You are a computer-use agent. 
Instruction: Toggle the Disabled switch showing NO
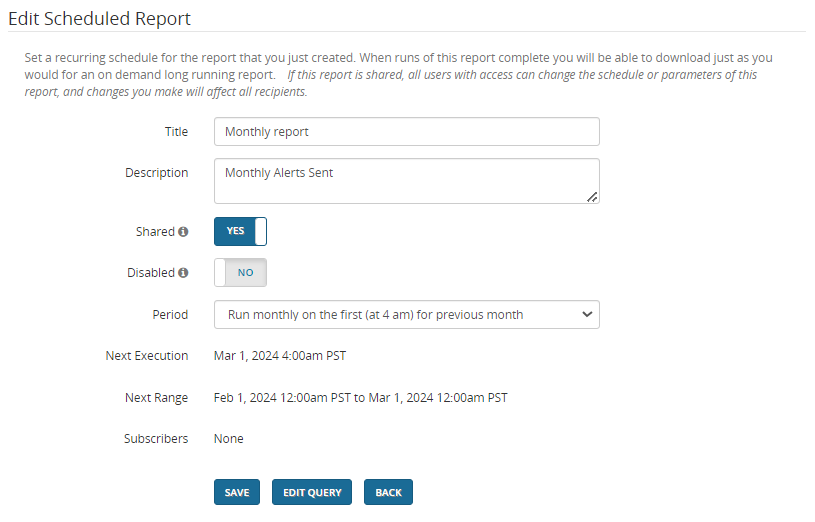click(x=240, y=272)
